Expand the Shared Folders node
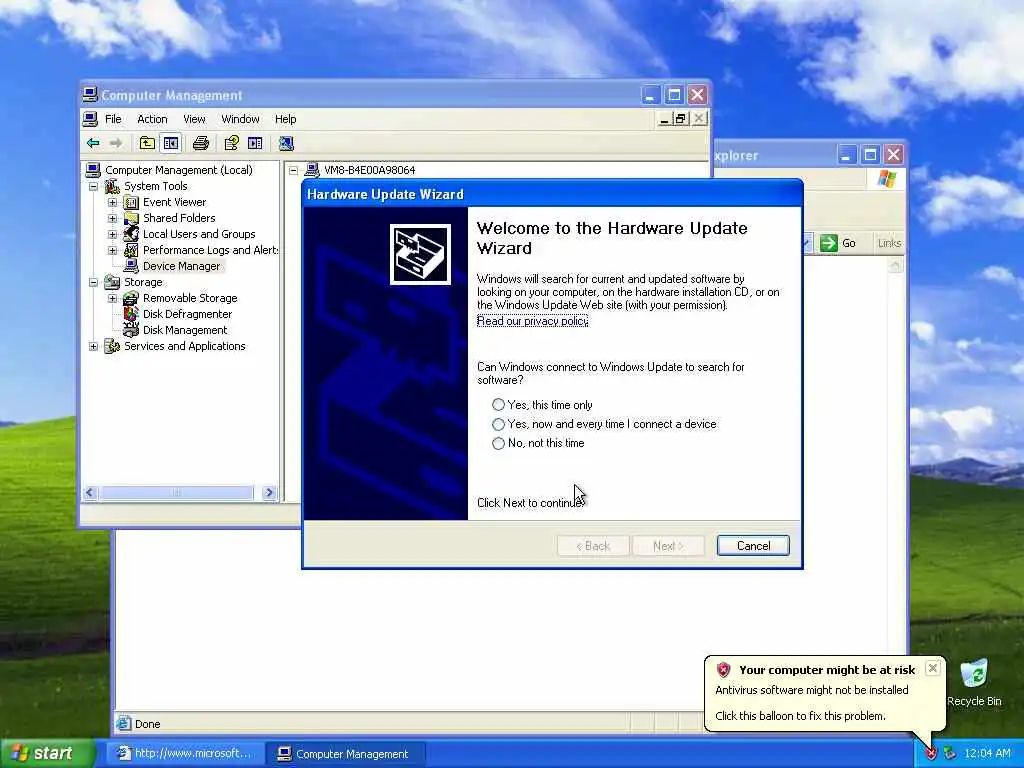The height and width of the screenshot is (768, 1024). (112, 218)
